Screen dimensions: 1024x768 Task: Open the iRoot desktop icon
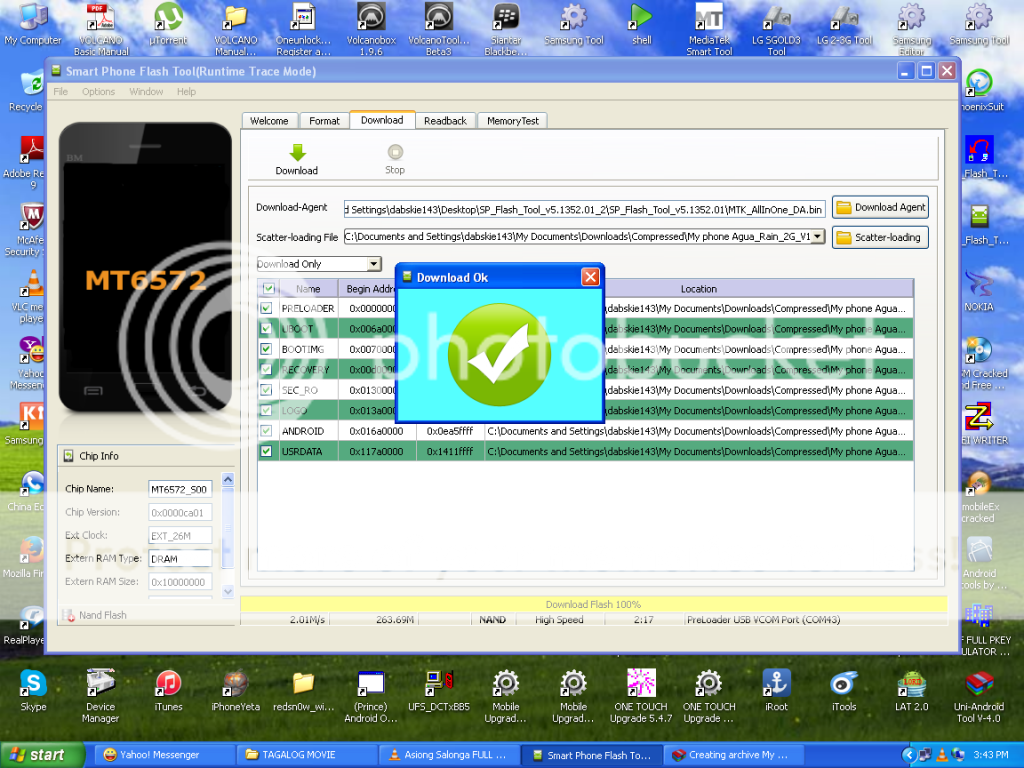click(x=776, y=683)
